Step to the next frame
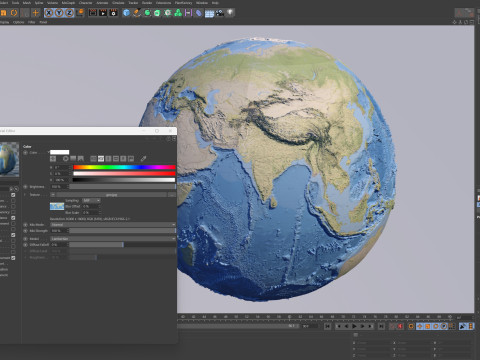This screenshot has height=360, width=480. click(x=362, y=326)
